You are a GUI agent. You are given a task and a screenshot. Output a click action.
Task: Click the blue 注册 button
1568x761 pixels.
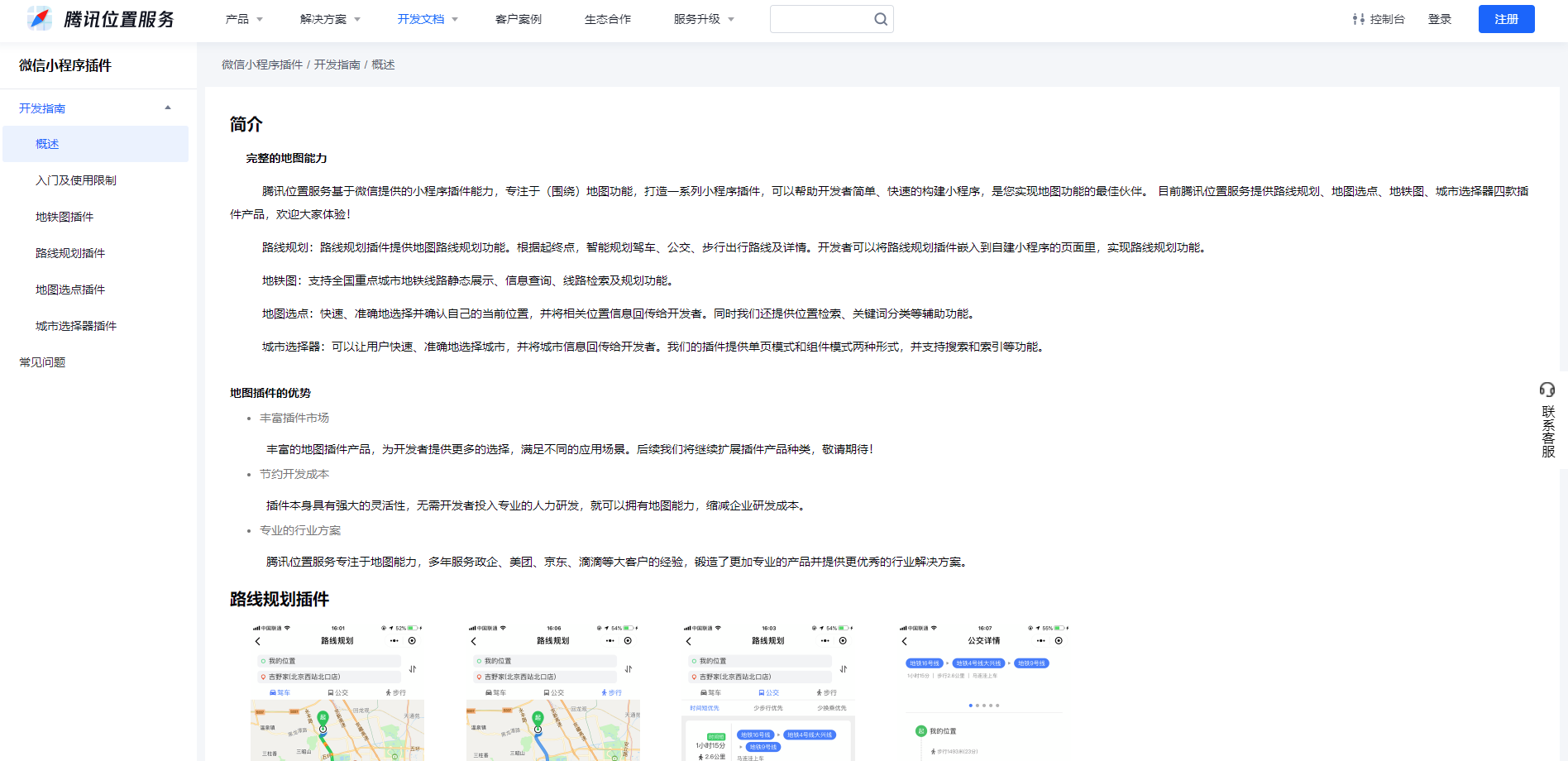point(1507,19)
